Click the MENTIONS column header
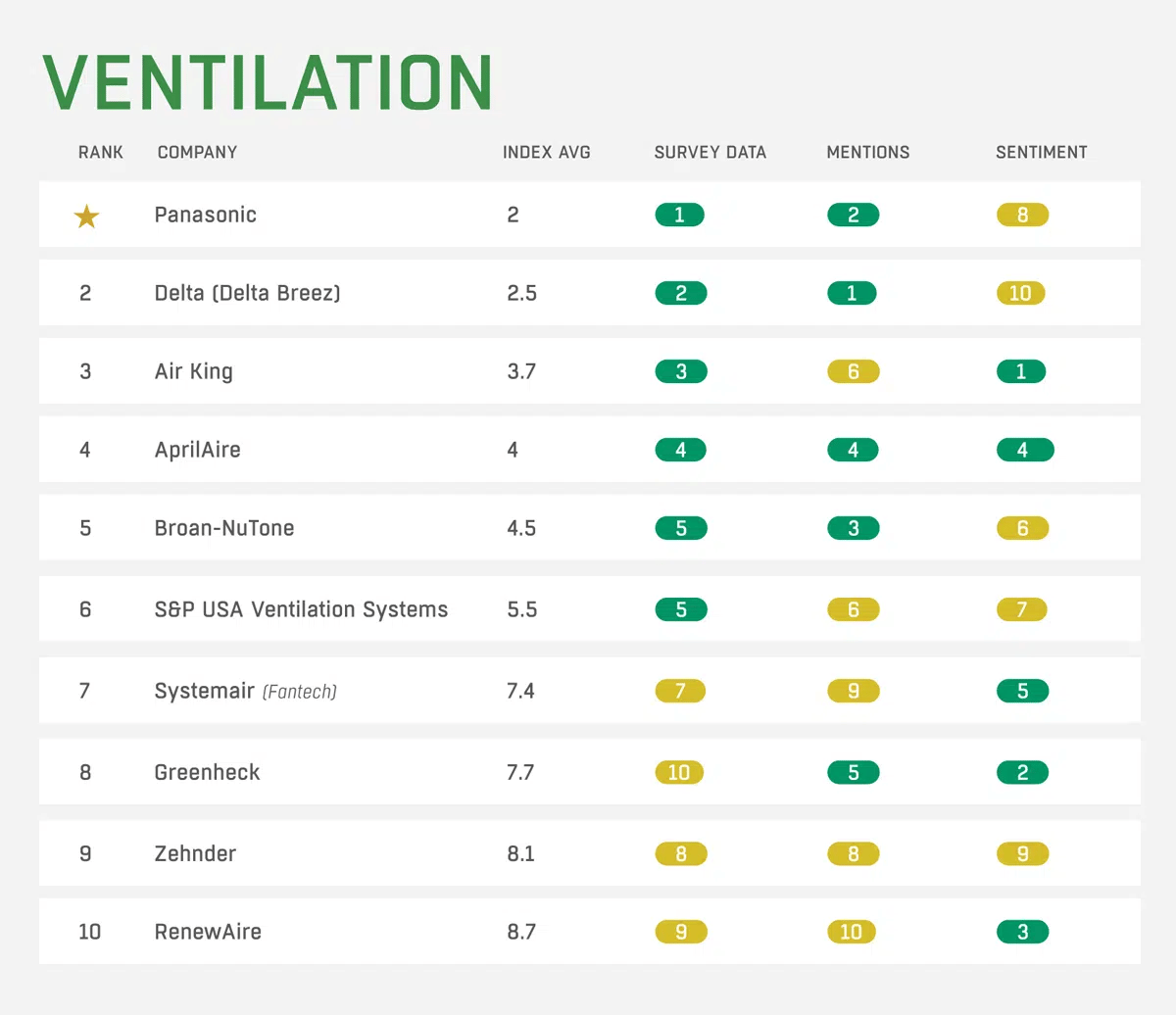This screenshot has height=1015, width=1176. tap(868, 152)
